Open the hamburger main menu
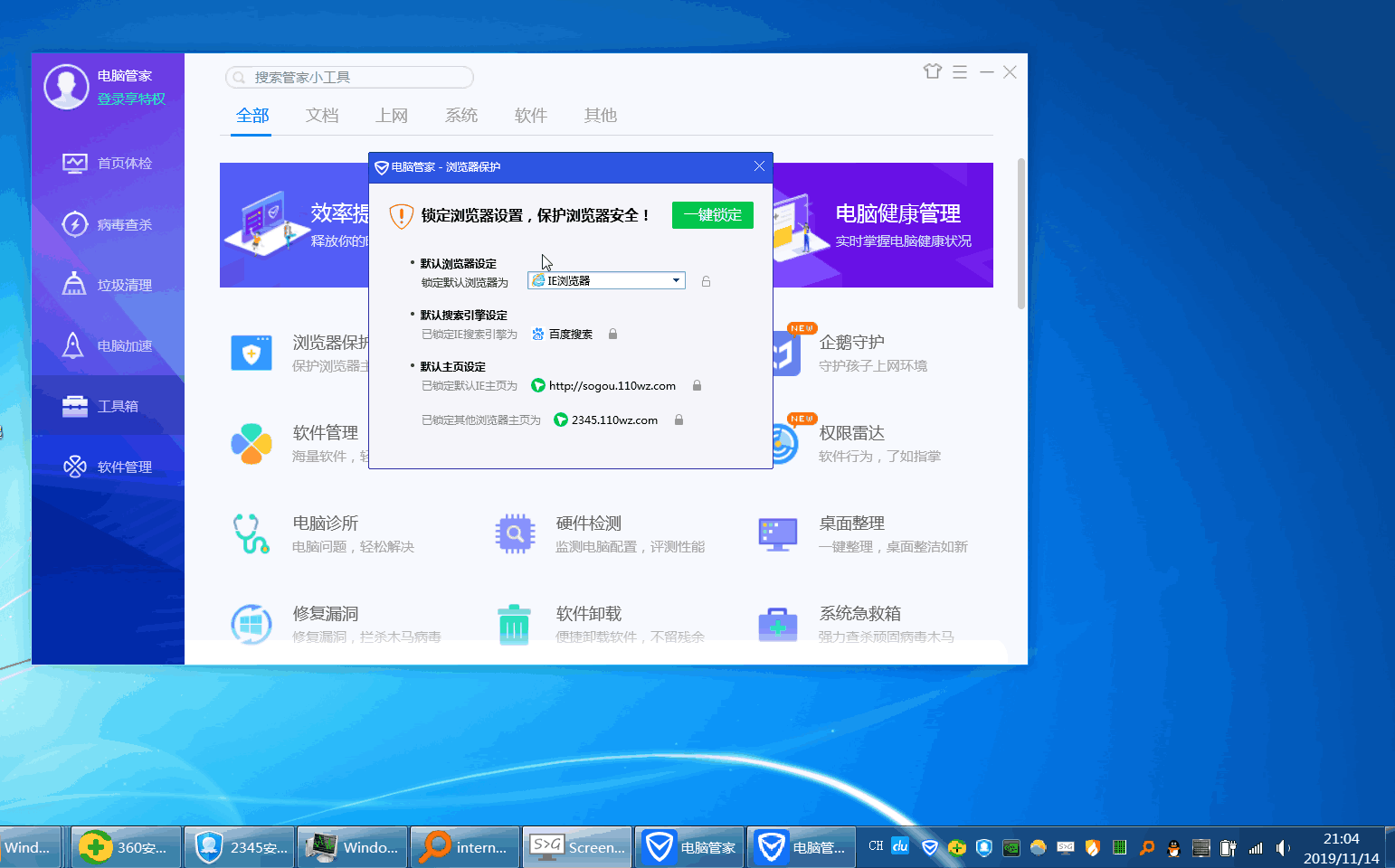Screen dimensions: 1395x868 [x=960, y=71]
